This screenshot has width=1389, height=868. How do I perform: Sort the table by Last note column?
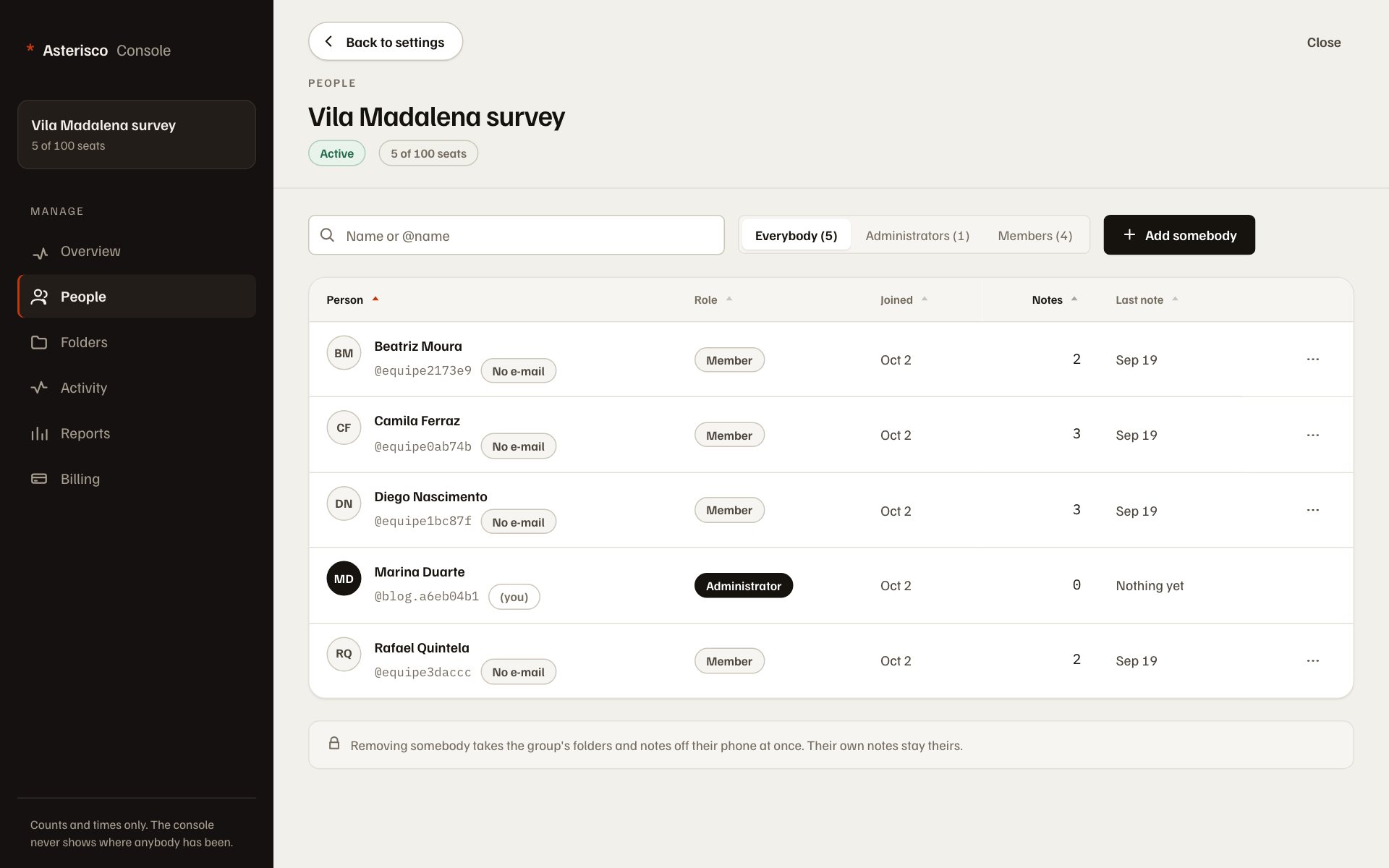(1147, 299)
